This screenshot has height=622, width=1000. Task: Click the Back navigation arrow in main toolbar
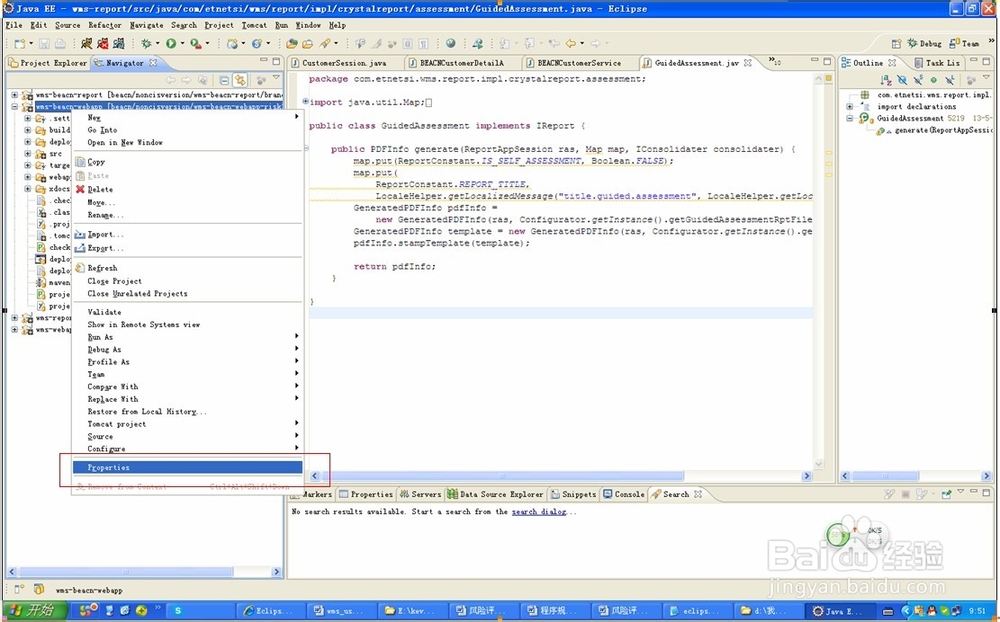[571, 43]
